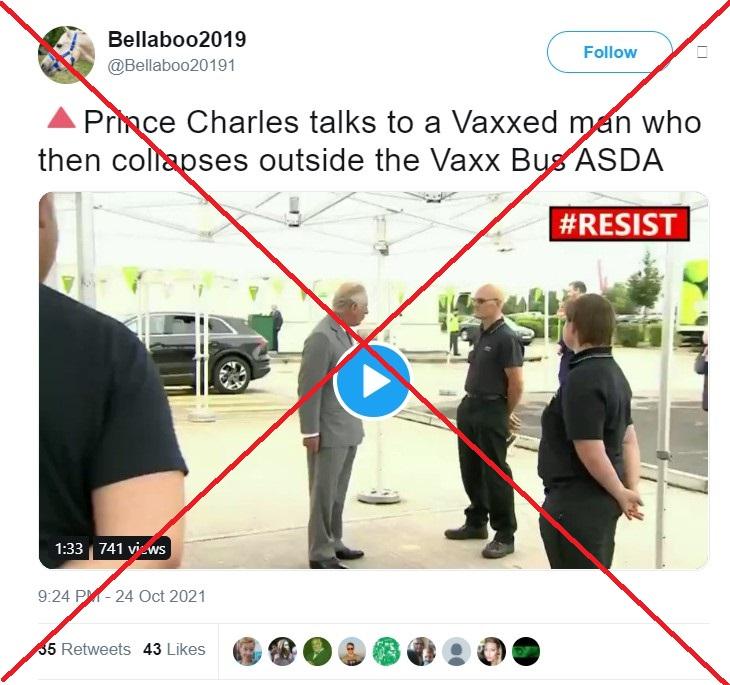Open tweet options menu beside Follow
The width and height of the screenshot is (730, 685).
(702, 52)
